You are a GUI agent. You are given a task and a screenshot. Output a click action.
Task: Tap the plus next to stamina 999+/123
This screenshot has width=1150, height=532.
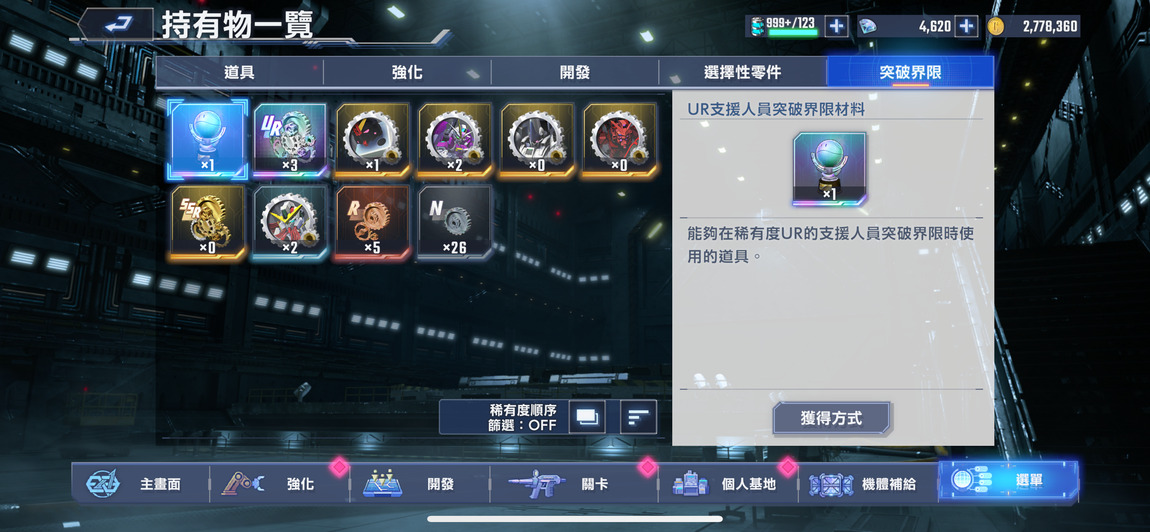[x=836, y=26]
